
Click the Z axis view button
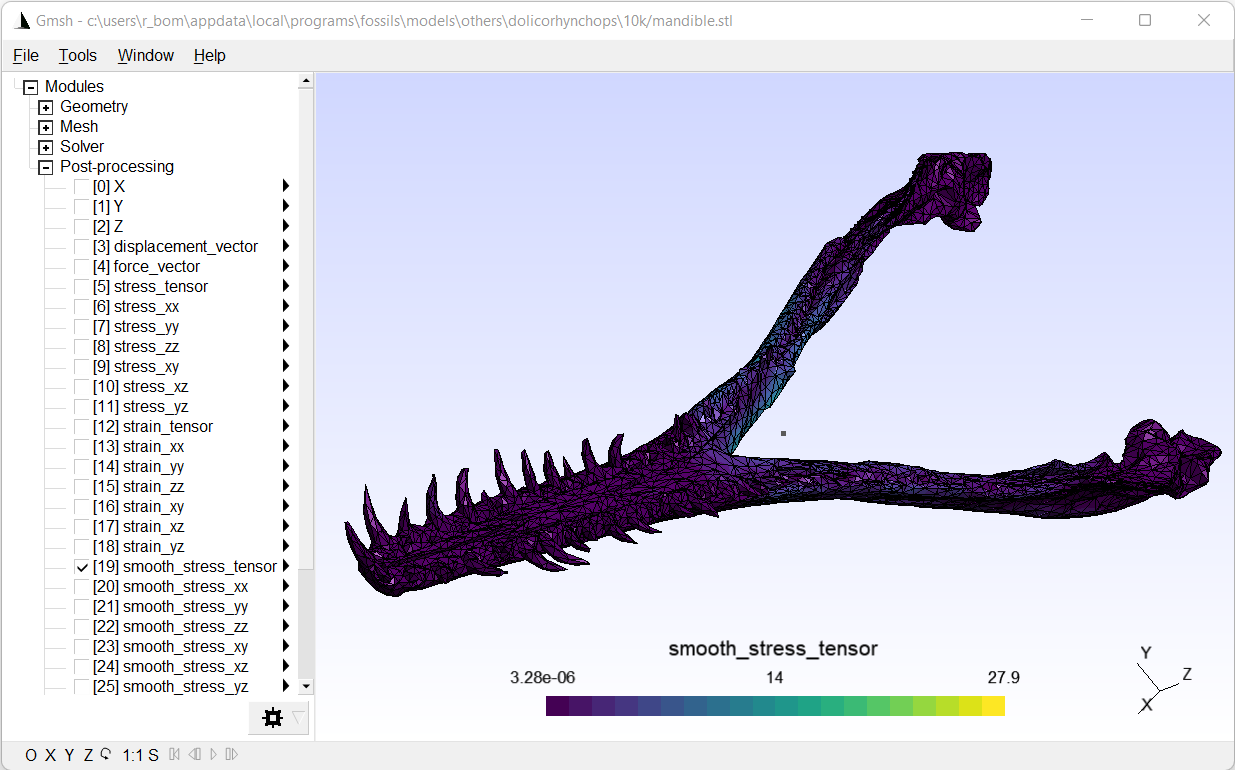[88, 755]
